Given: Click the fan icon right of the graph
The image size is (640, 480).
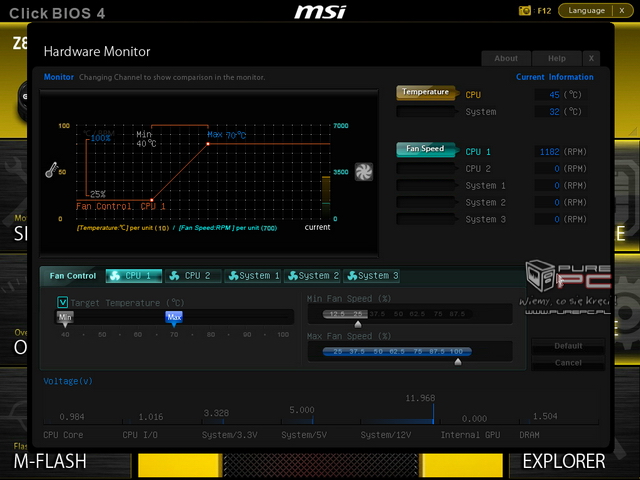Looking at the screenshot, I should pyautogui.click(x=363, y=172).
